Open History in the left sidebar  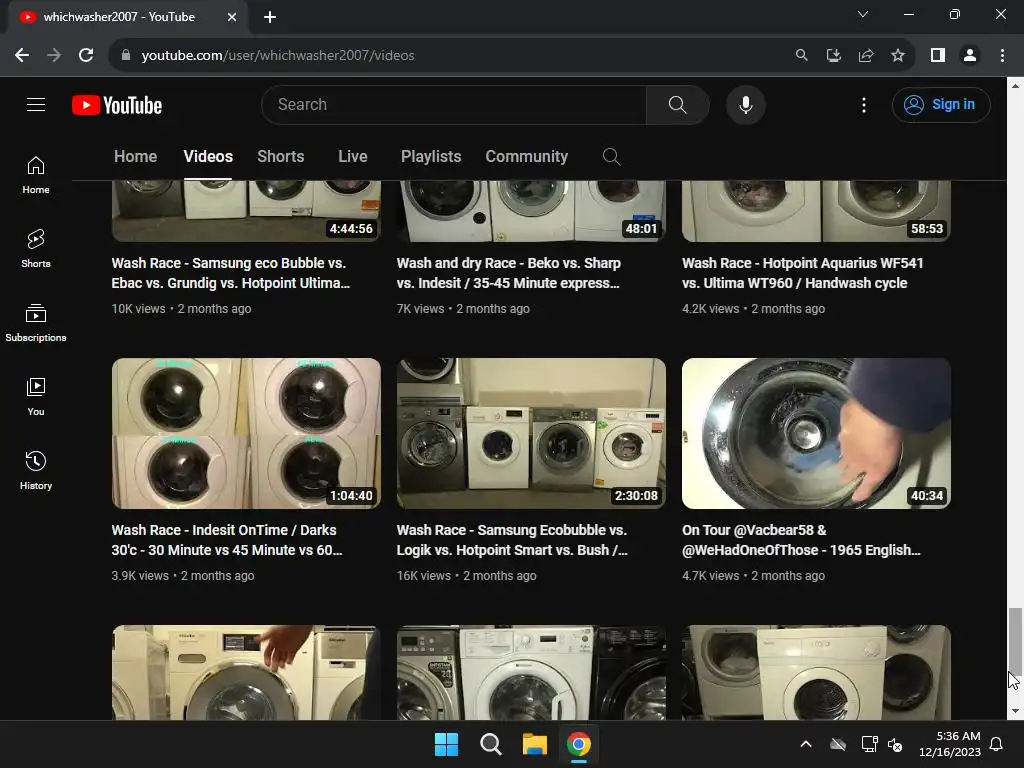tap(36, 470)
